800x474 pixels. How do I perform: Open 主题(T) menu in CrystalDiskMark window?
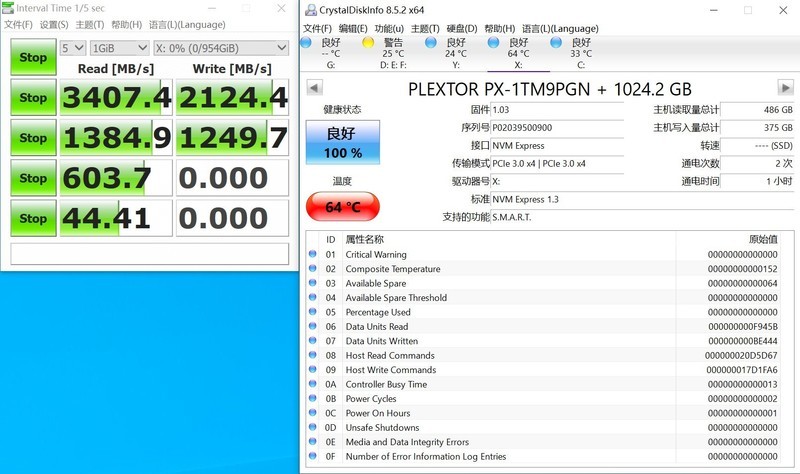point(90,24)
